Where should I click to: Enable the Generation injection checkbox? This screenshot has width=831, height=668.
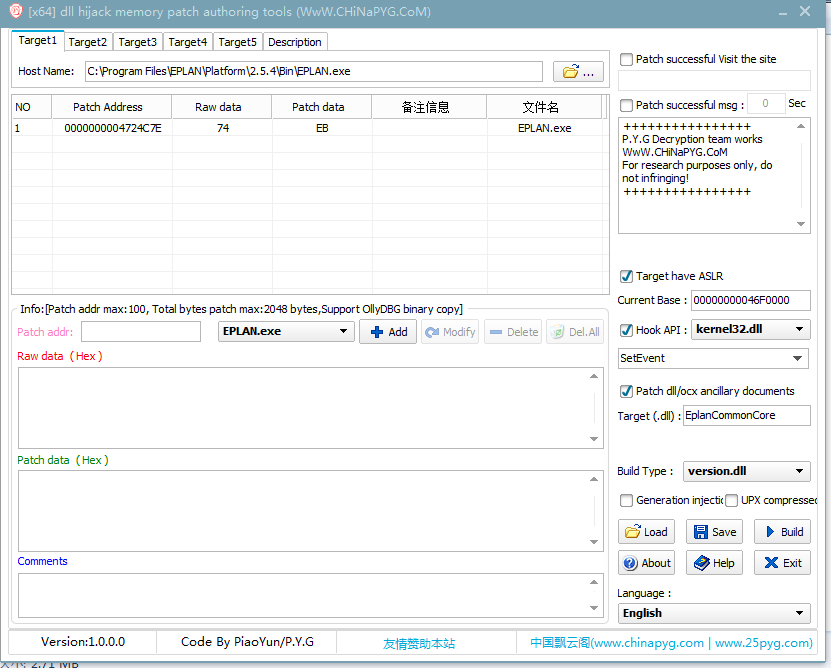click(x=626, y=500)
